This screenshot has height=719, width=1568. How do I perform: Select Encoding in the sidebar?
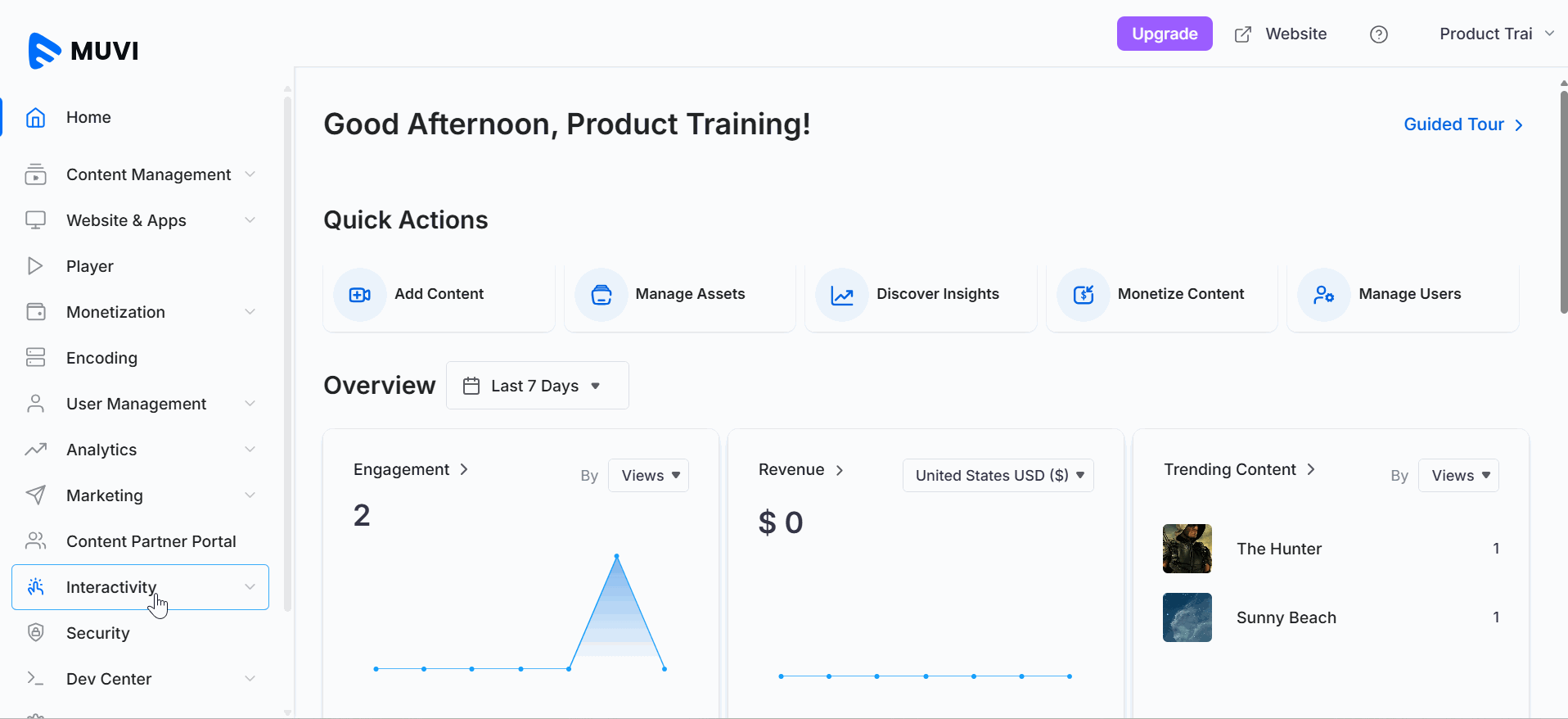click(x=101, y=358)
